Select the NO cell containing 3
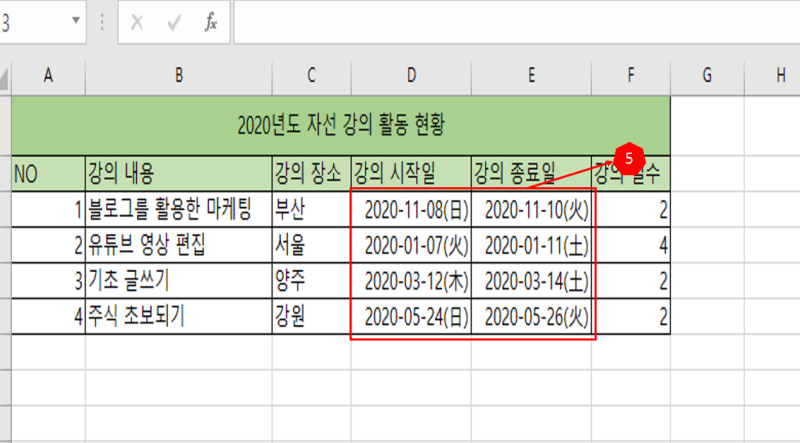This screenshot has height=443, width=800. [x=48, y=281]
